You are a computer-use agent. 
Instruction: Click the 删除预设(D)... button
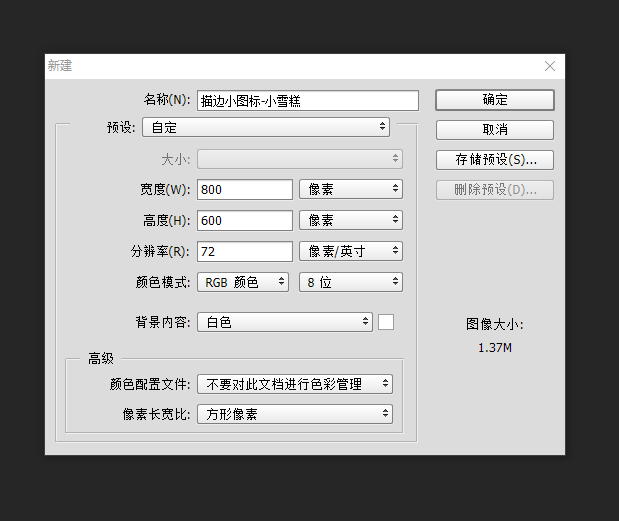(495, 190)
